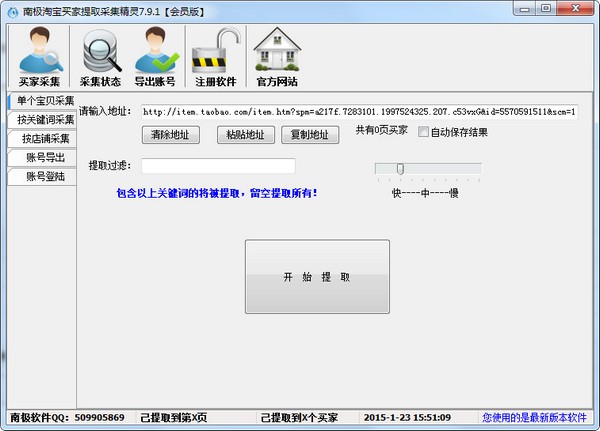The width and height of the screenshot is (600, 431).
Task: Click the app icon in title bar
Action: coord(12,9)
